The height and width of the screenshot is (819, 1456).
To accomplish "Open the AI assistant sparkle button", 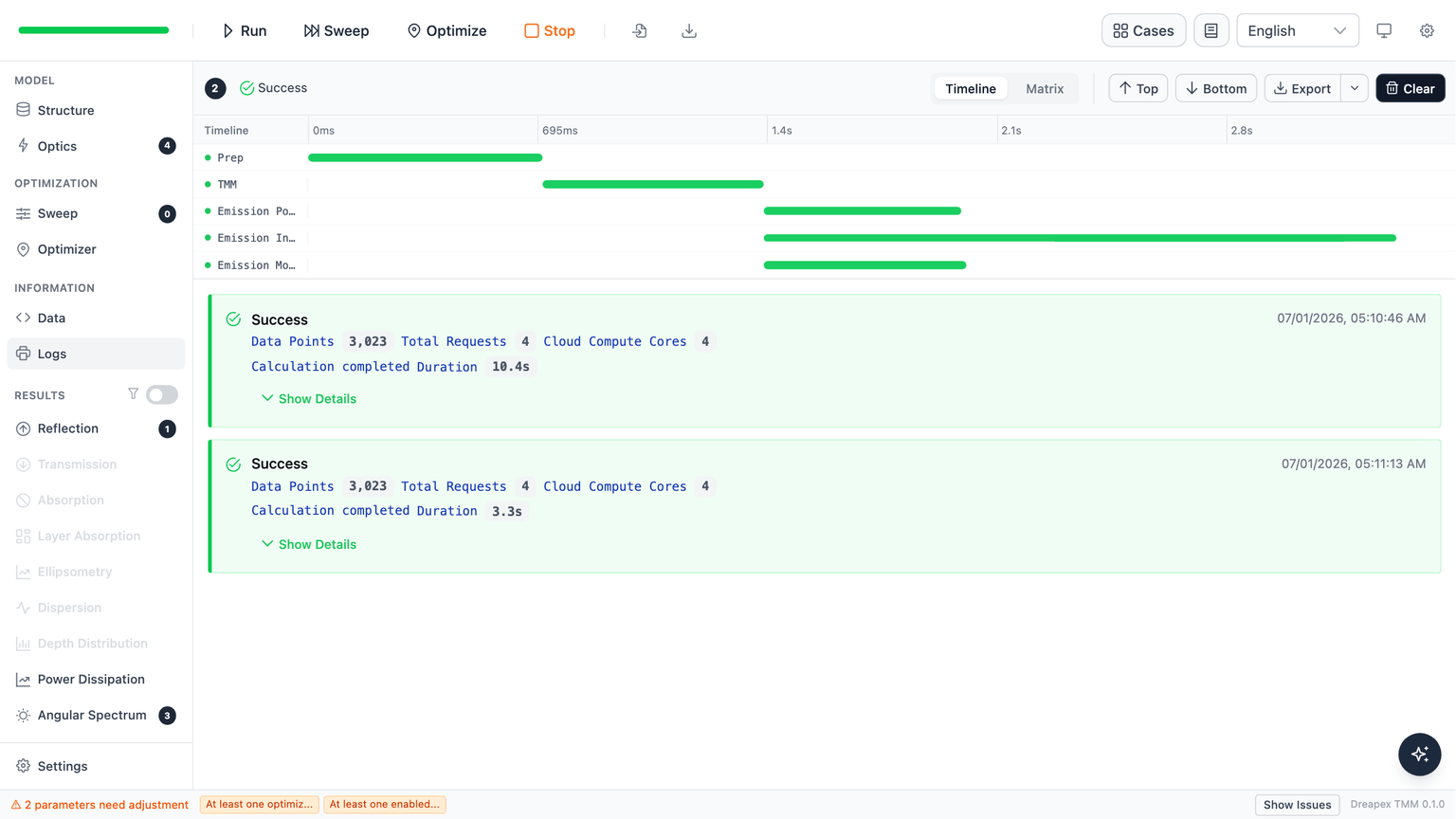I will click(1419, 755).
